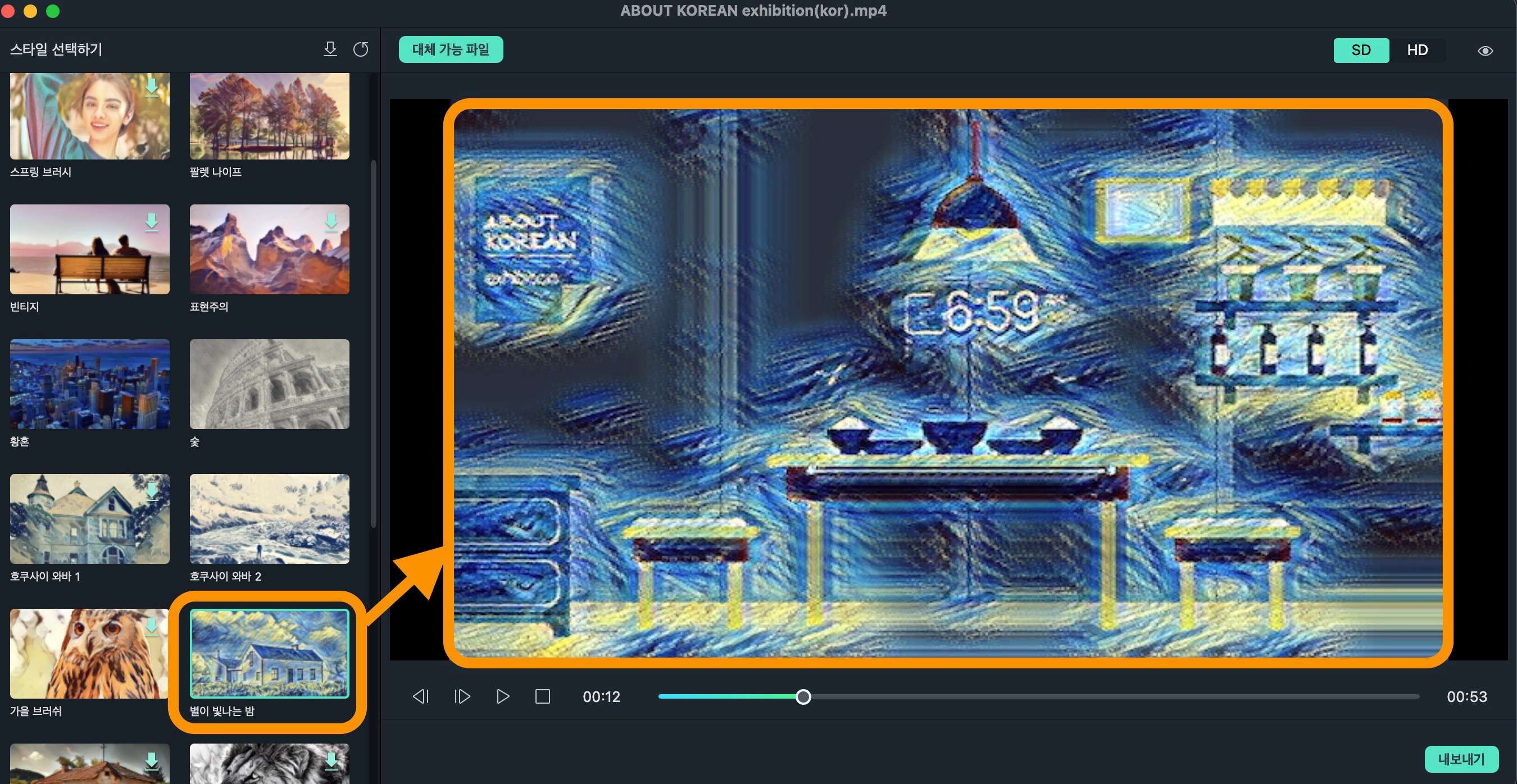Select the 표현주의 style thumbnail
This screenshot has height=784, width=1517.
pyautogui.click(x=269, y=249)
